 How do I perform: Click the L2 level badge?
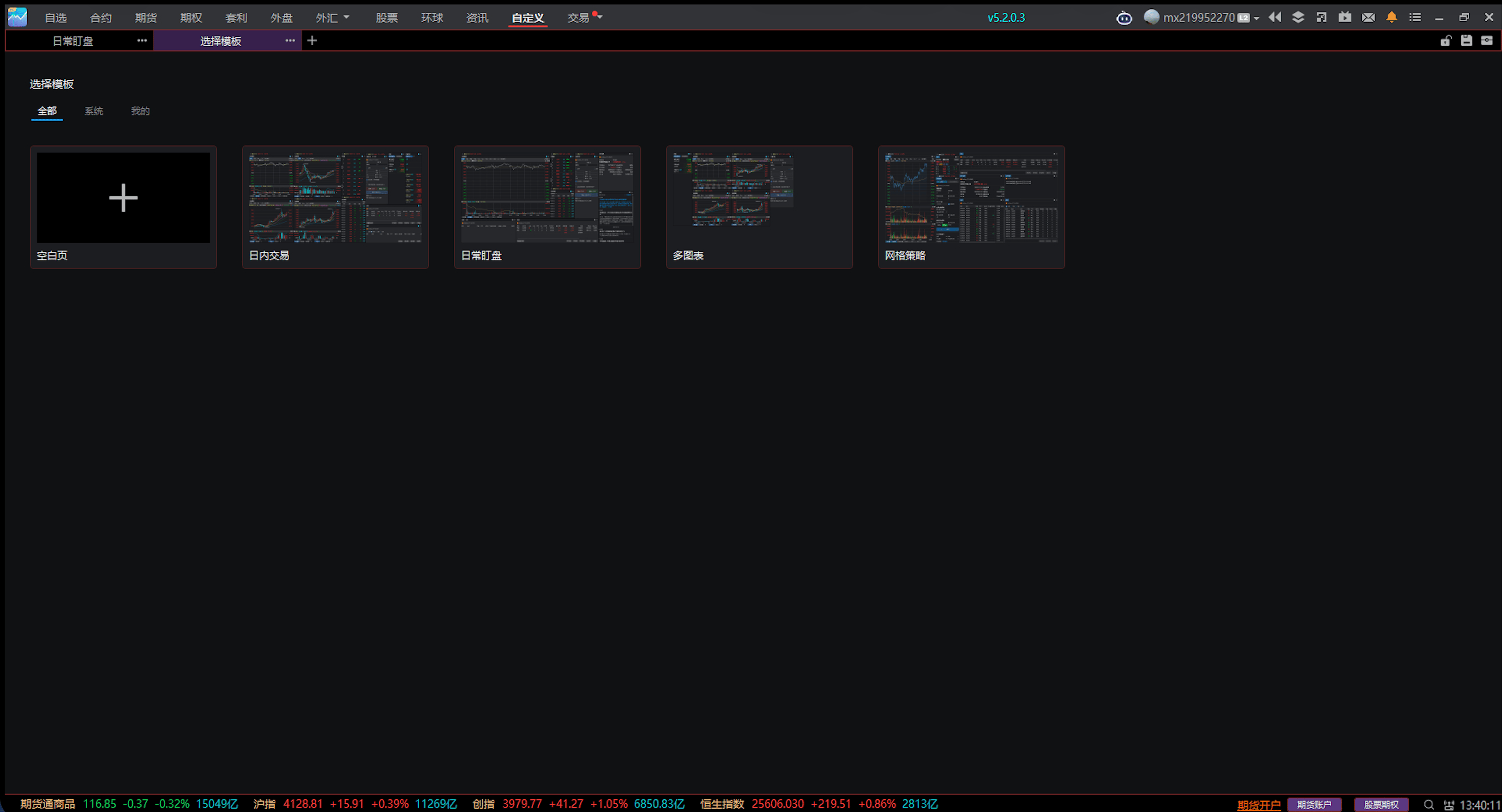1243,18
